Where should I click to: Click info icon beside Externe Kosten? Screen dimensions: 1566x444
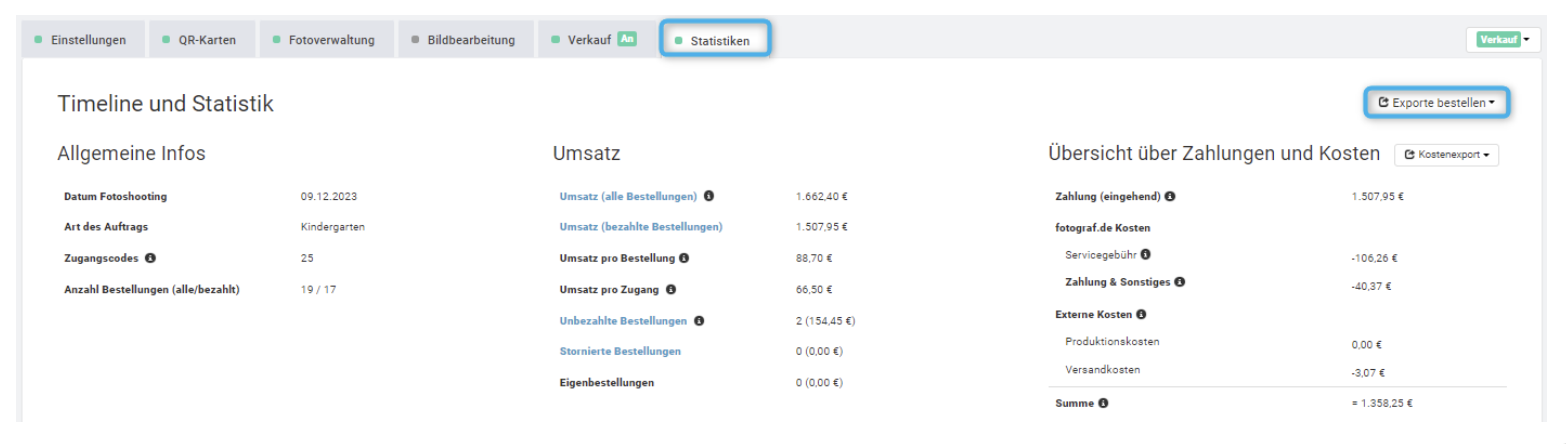[1141, 315]
